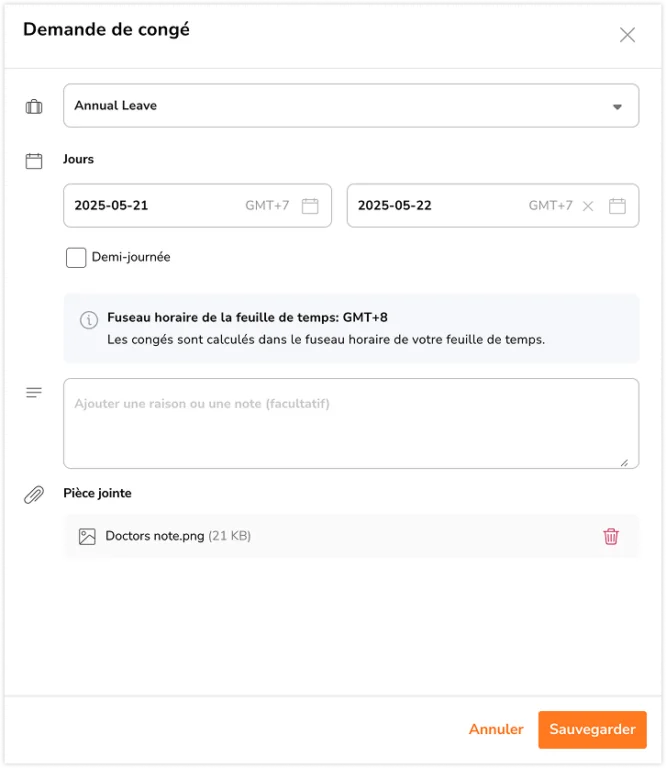Clear the end date with the X icon
The height and width of the screenshot is (768, 666).
(x=588, y=206)
